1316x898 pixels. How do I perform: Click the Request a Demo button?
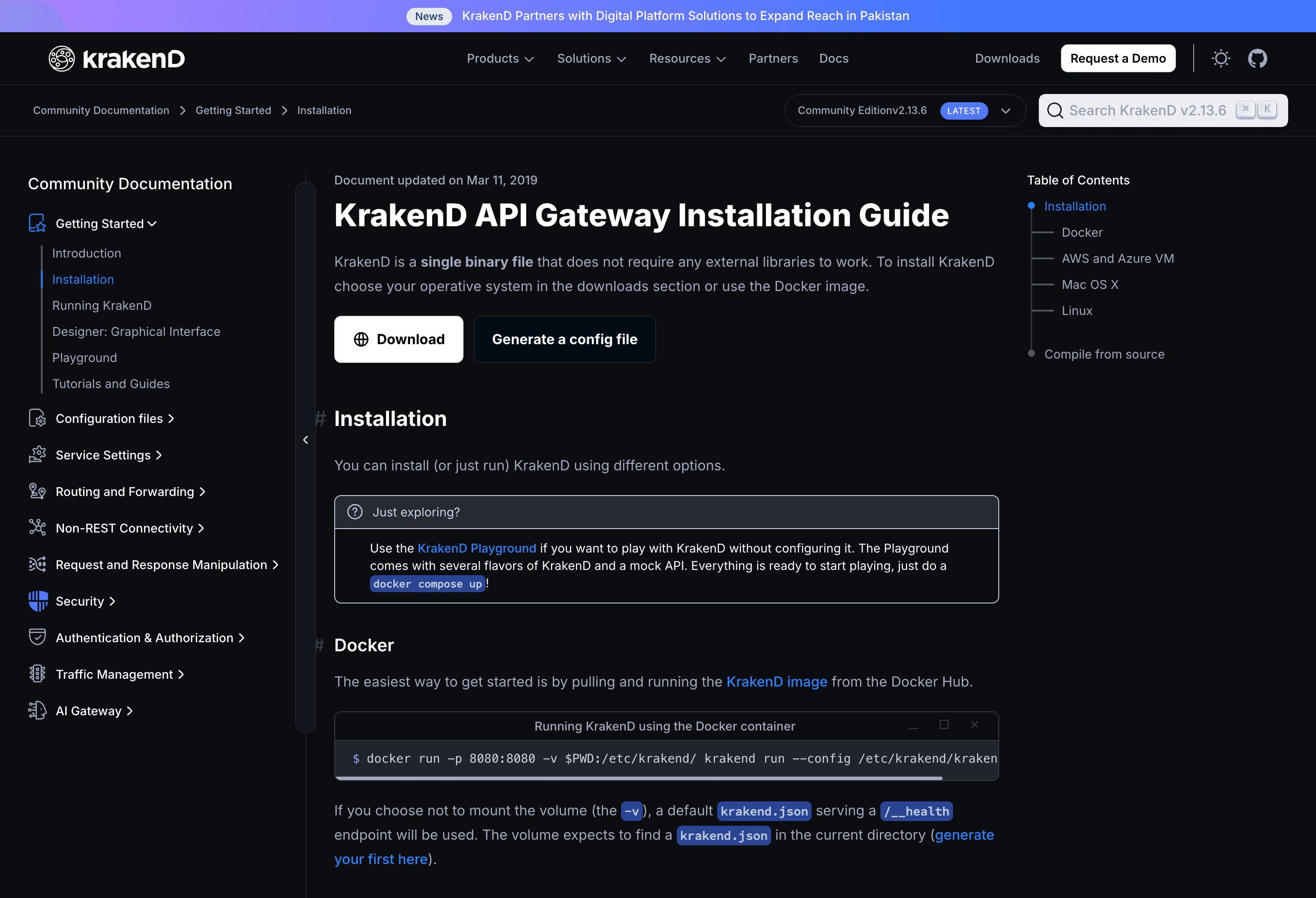pos(1118,58)
